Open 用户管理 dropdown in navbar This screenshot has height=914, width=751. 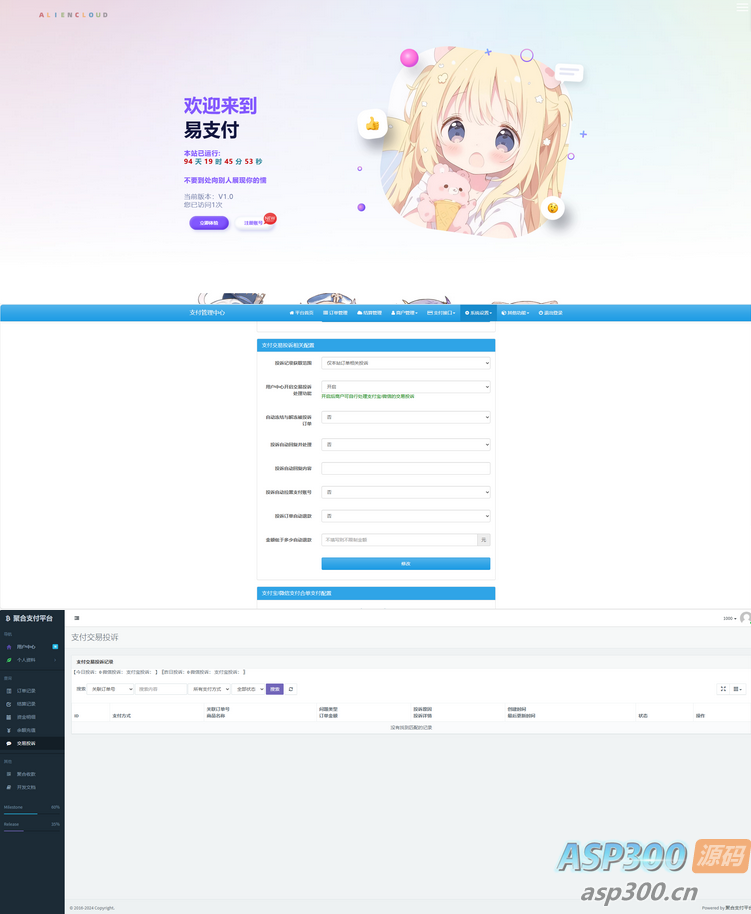(x=404, y=313)
